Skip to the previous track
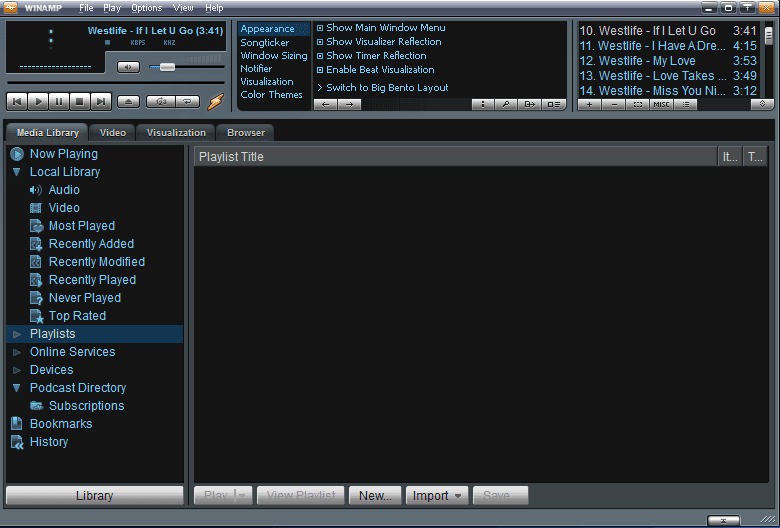 pyautogui.click(x=17, y=102)
